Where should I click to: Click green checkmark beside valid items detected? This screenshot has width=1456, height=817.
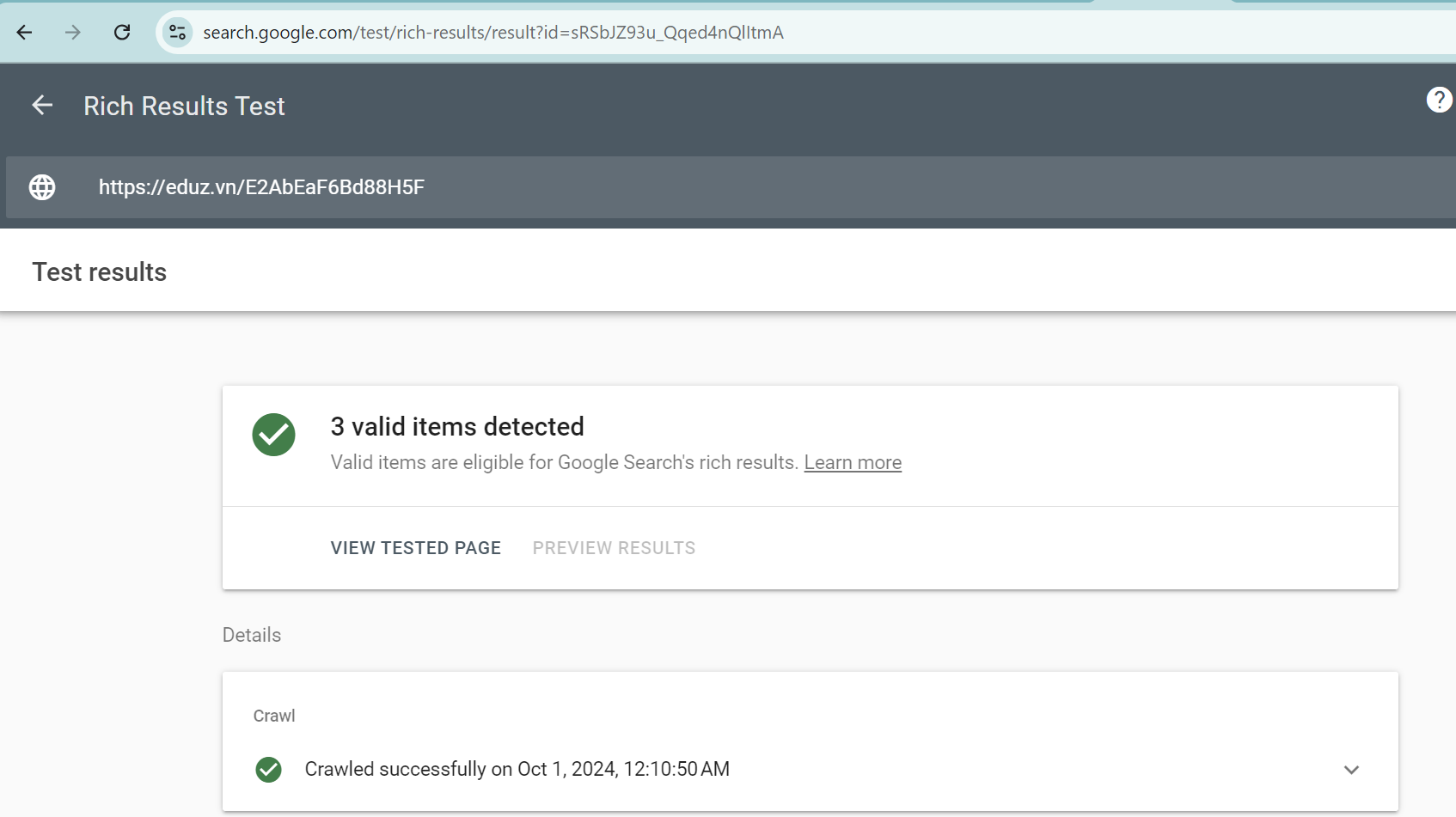(x=273, y=435)
